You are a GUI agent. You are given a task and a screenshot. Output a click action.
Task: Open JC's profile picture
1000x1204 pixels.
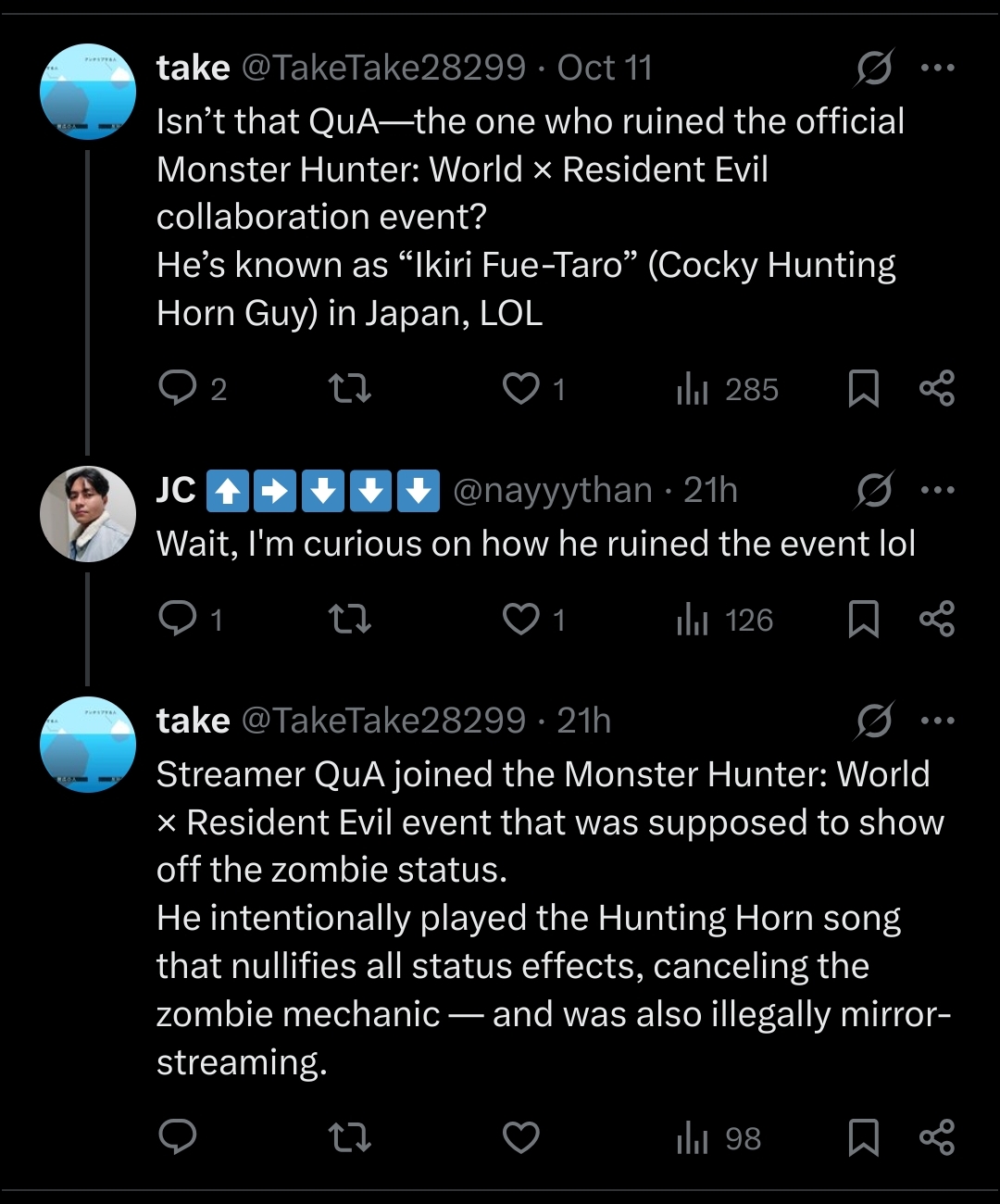click(88, 514)
